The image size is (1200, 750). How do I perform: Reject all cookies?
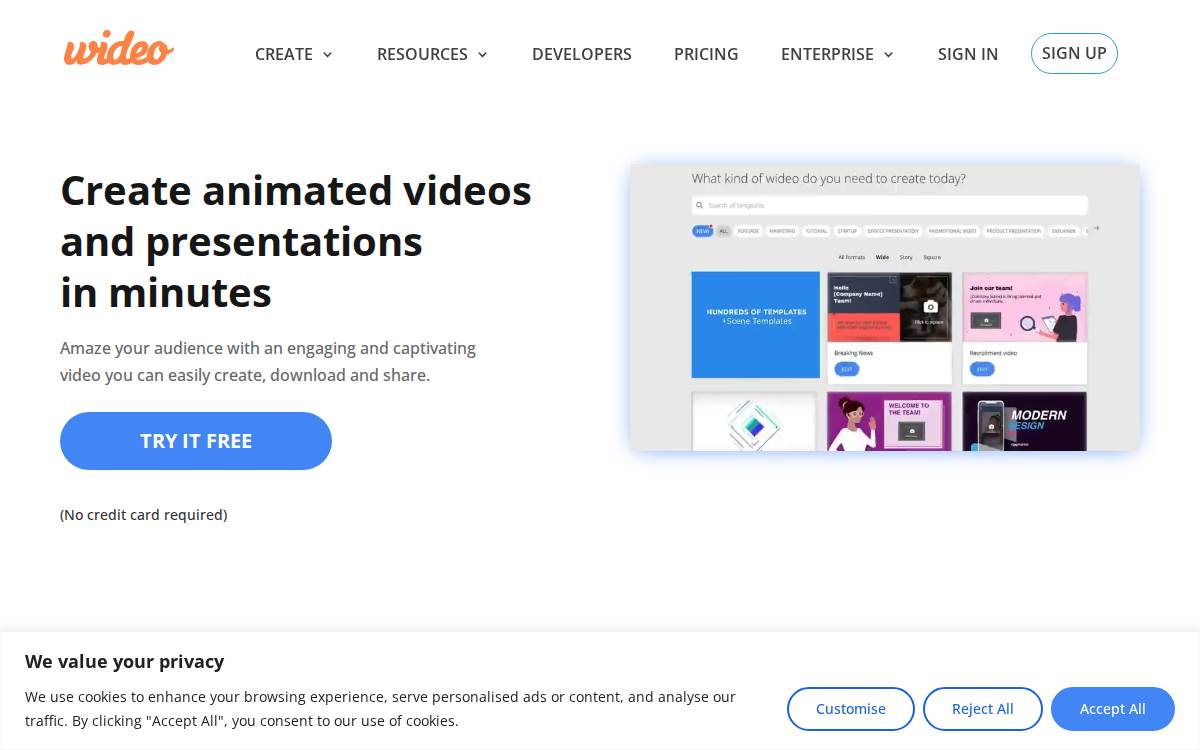[983, 709]
